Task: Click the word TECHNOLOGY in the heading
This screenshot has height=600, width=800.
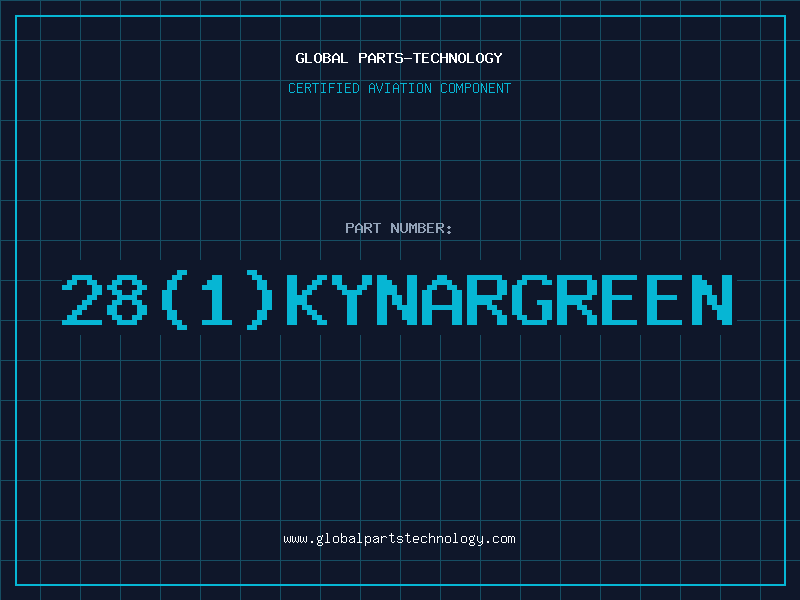Action: (458, 58)
